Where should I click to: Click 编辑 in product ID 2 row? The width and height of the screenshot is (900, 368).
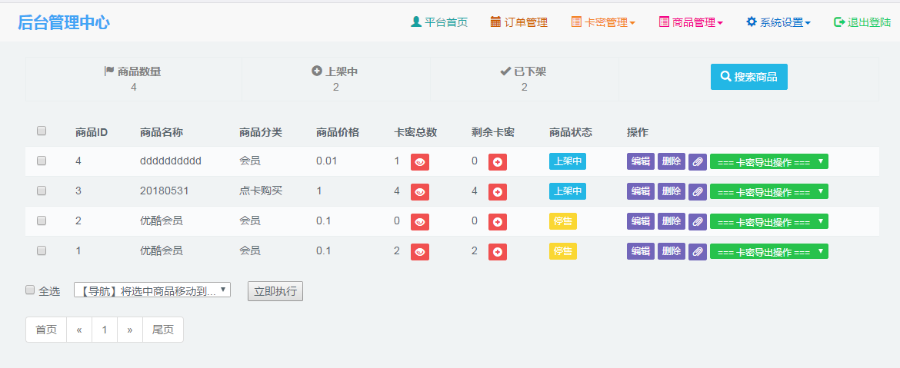click(x=641, y=222)
